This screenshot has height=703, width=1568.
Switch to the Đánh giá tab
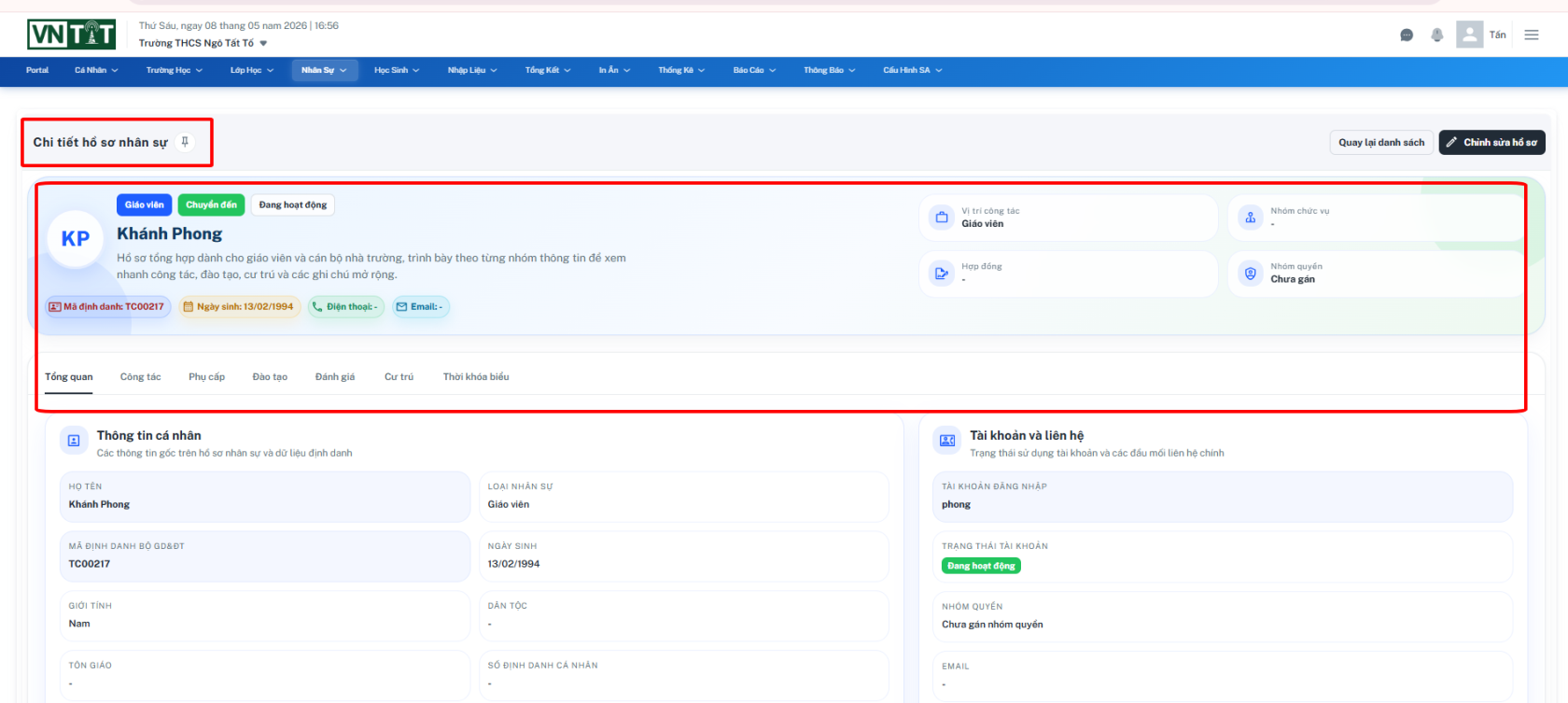tap(335, 377)
